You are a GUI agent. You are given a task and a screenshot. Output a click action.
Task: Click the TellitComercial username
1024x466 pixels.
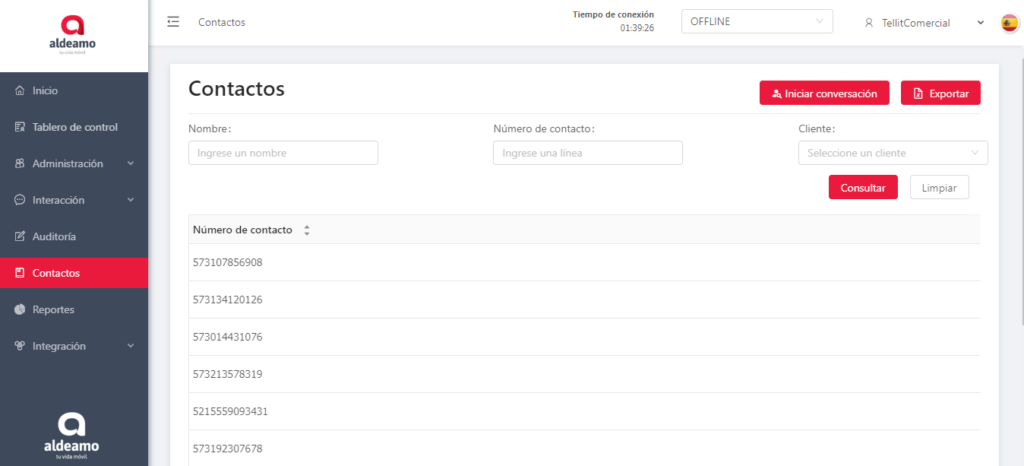pyautogui.click(x=916, y=23)
